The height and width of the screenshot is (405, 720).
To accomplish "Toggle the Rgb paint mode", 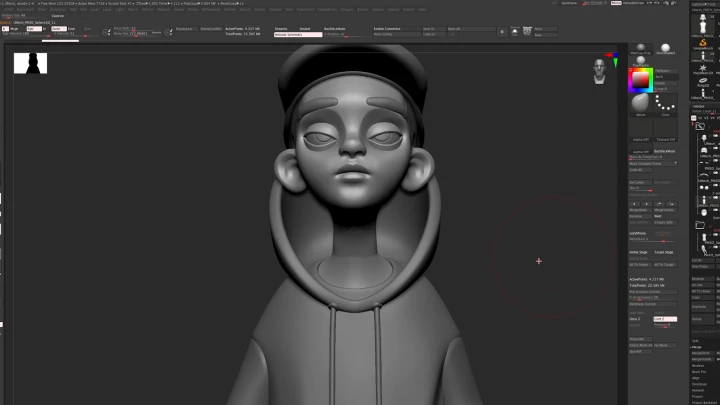I will pyautogui.click(x=34, y=28).
